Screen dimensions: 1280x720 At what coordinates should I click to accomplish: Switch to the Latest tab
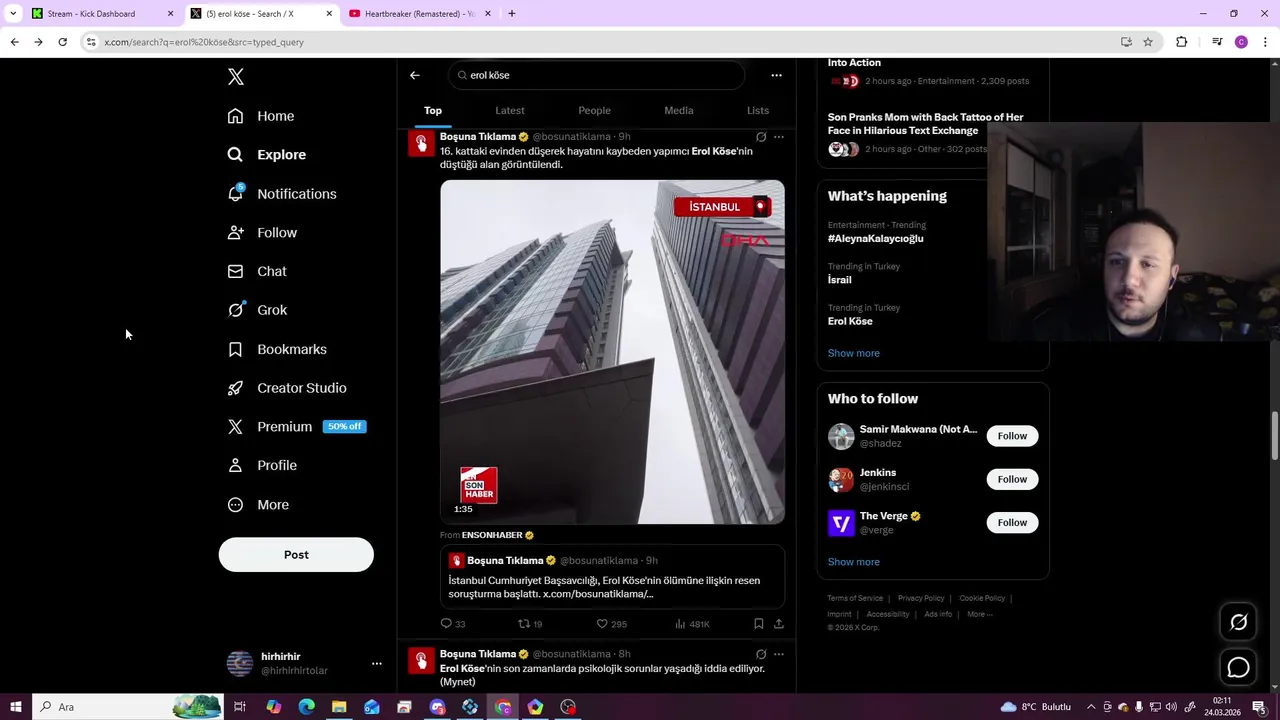pos(510,110)
